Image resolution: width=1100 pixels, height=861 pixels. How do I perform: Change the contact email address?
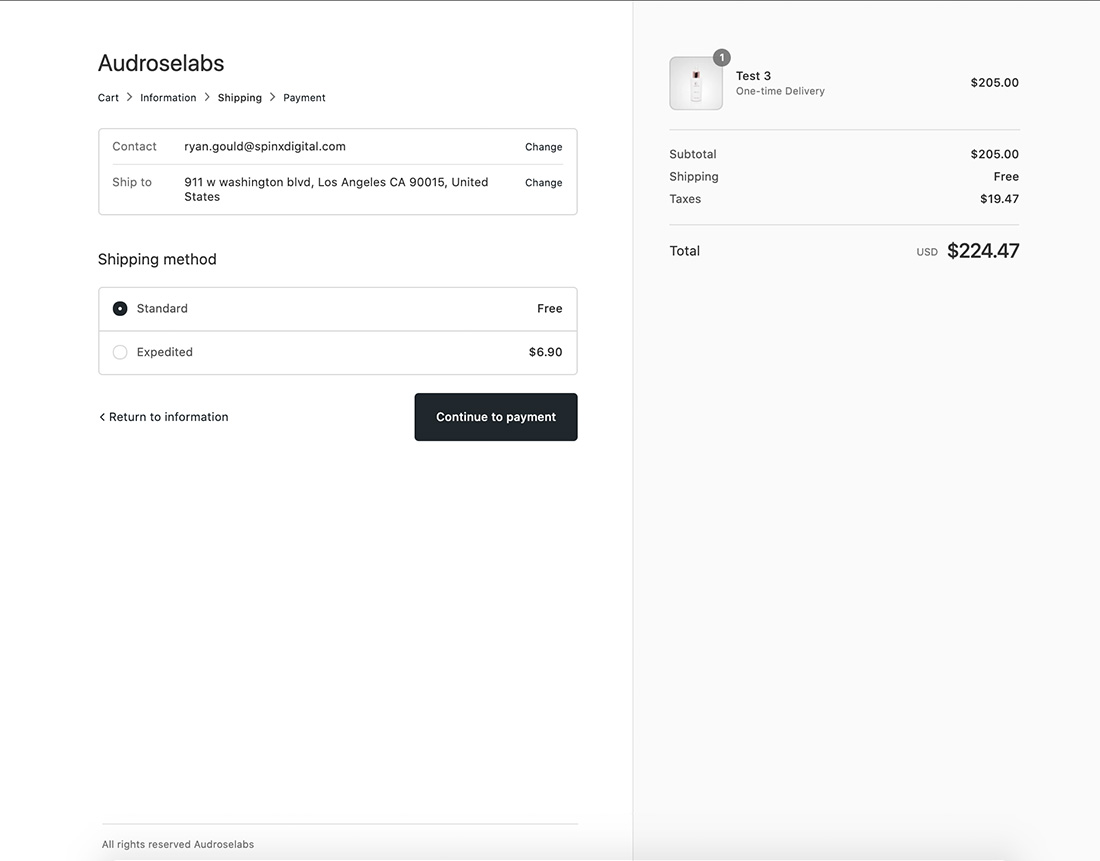[x=543, y=146]
